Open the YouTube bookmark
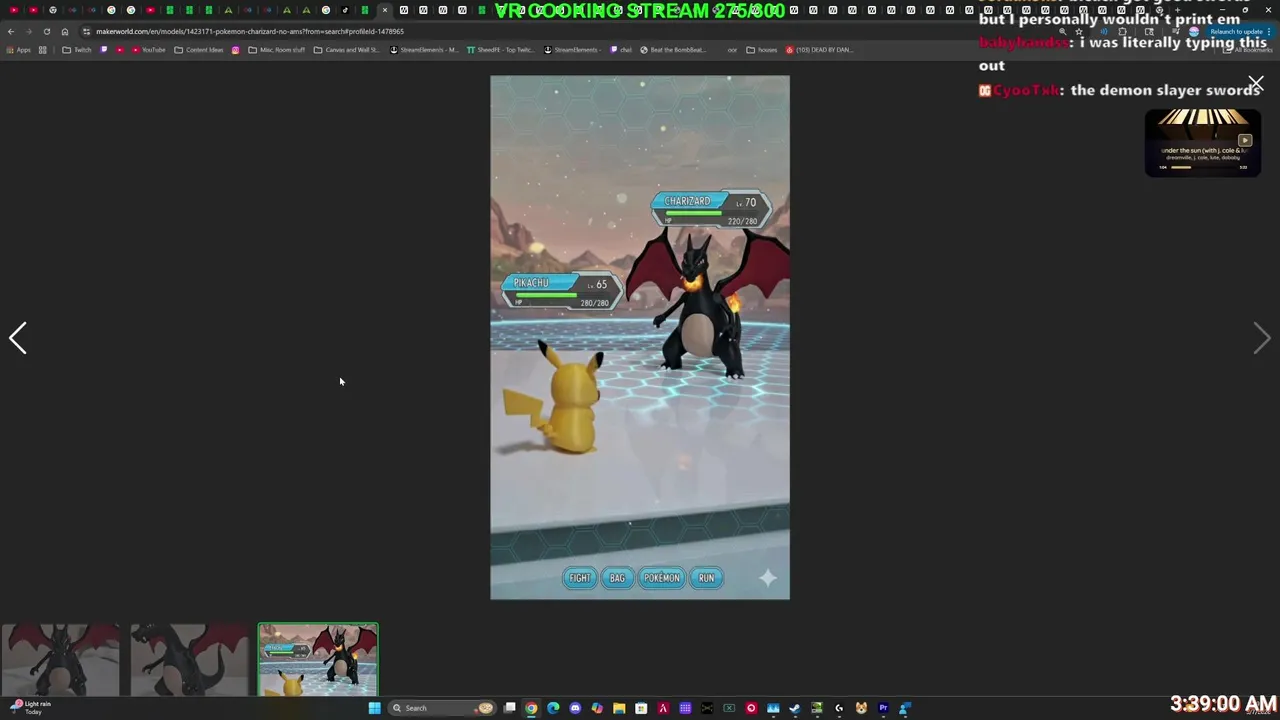Image resolution: width=1280 pixels, height=720 pixels. 148,49
